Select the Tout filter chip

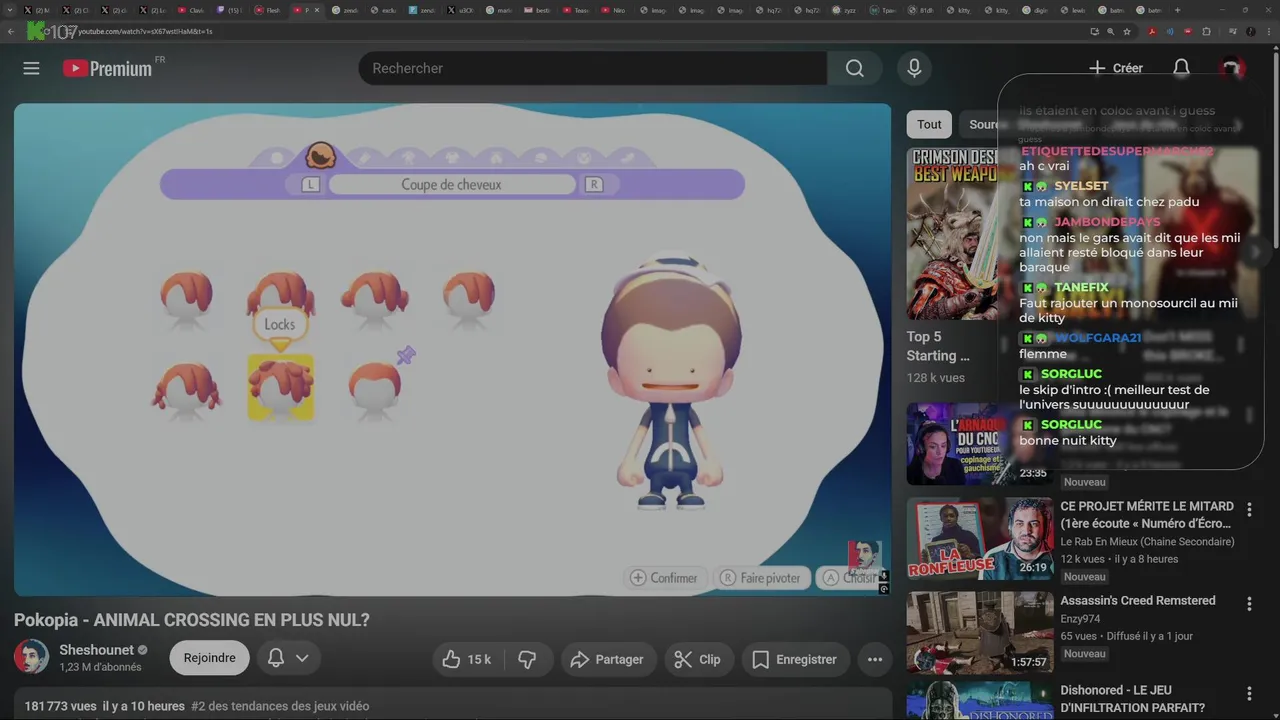pyautogui.click(x=929, y=124)
